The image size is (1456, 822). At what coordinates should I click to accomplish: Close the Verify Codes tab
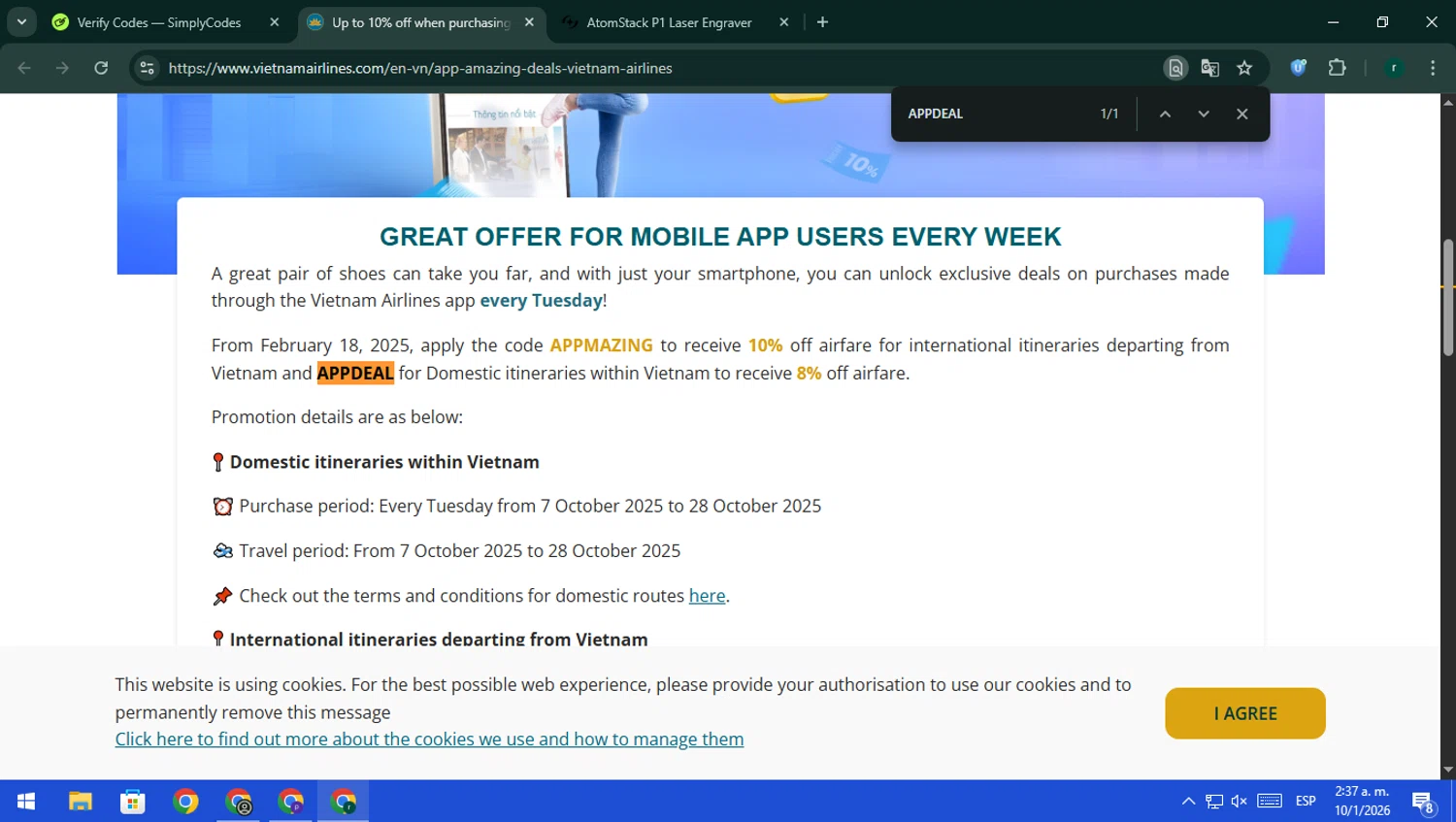(x=275, y=22)
